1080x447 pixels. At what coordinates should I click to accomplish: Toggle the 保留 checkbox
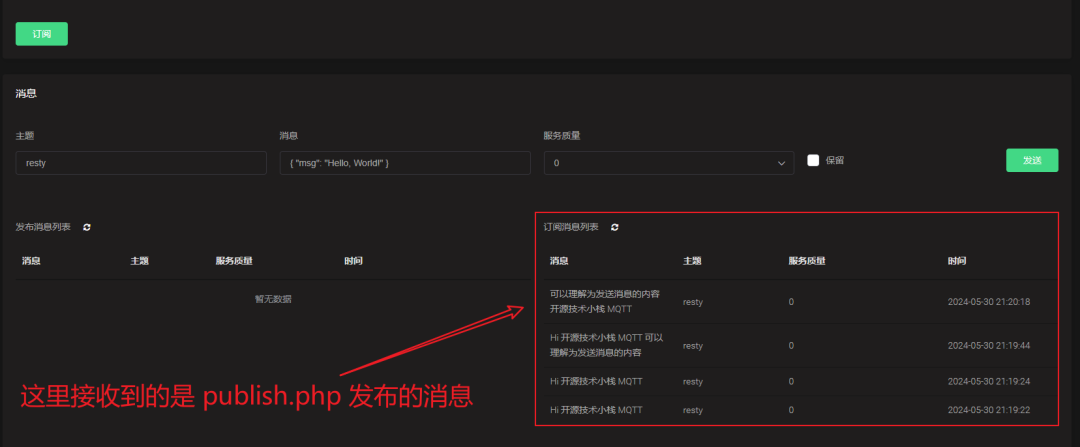tap(813, 160)
